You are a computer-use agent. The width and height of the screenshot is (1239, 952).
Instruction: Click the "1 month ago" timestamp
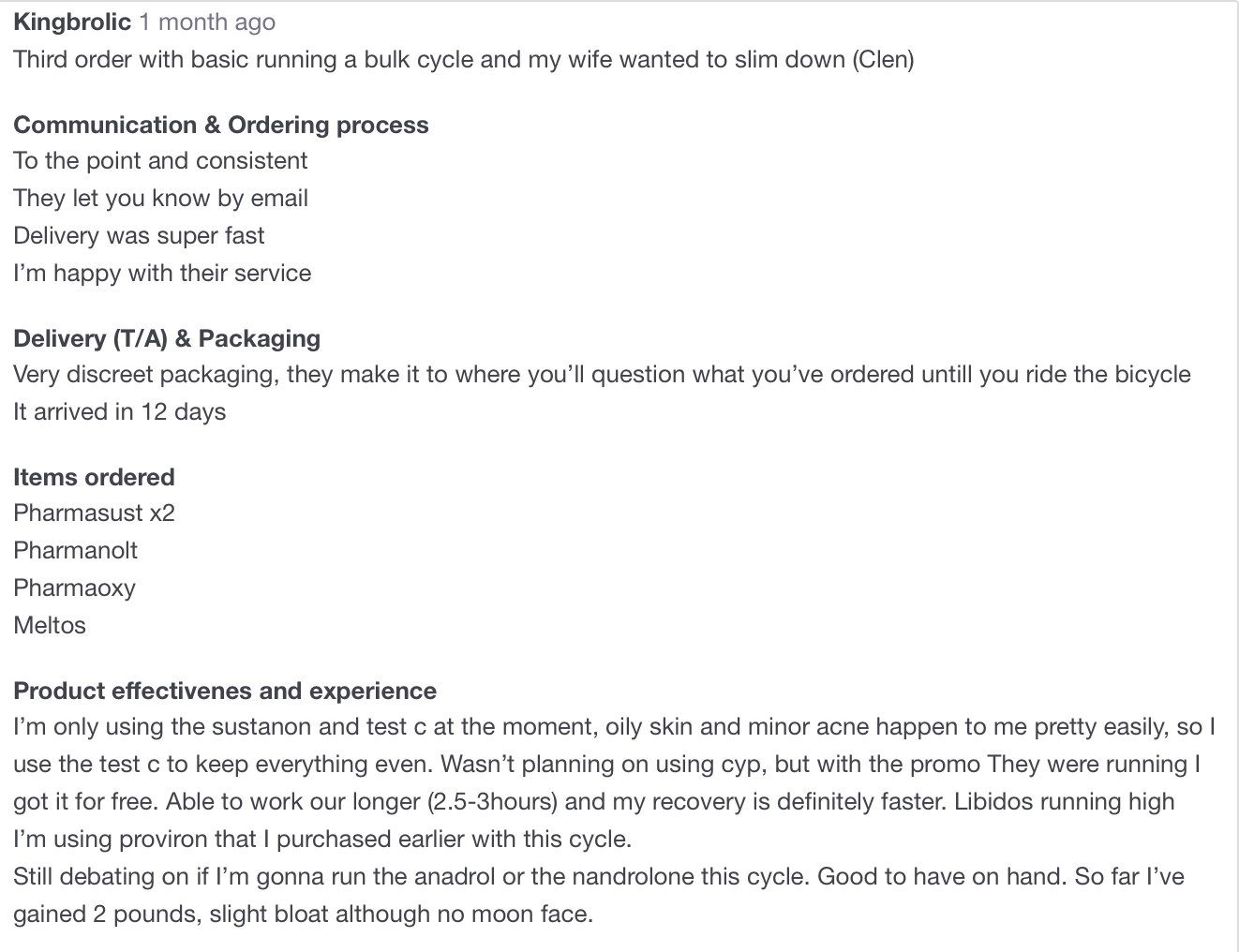207,22
